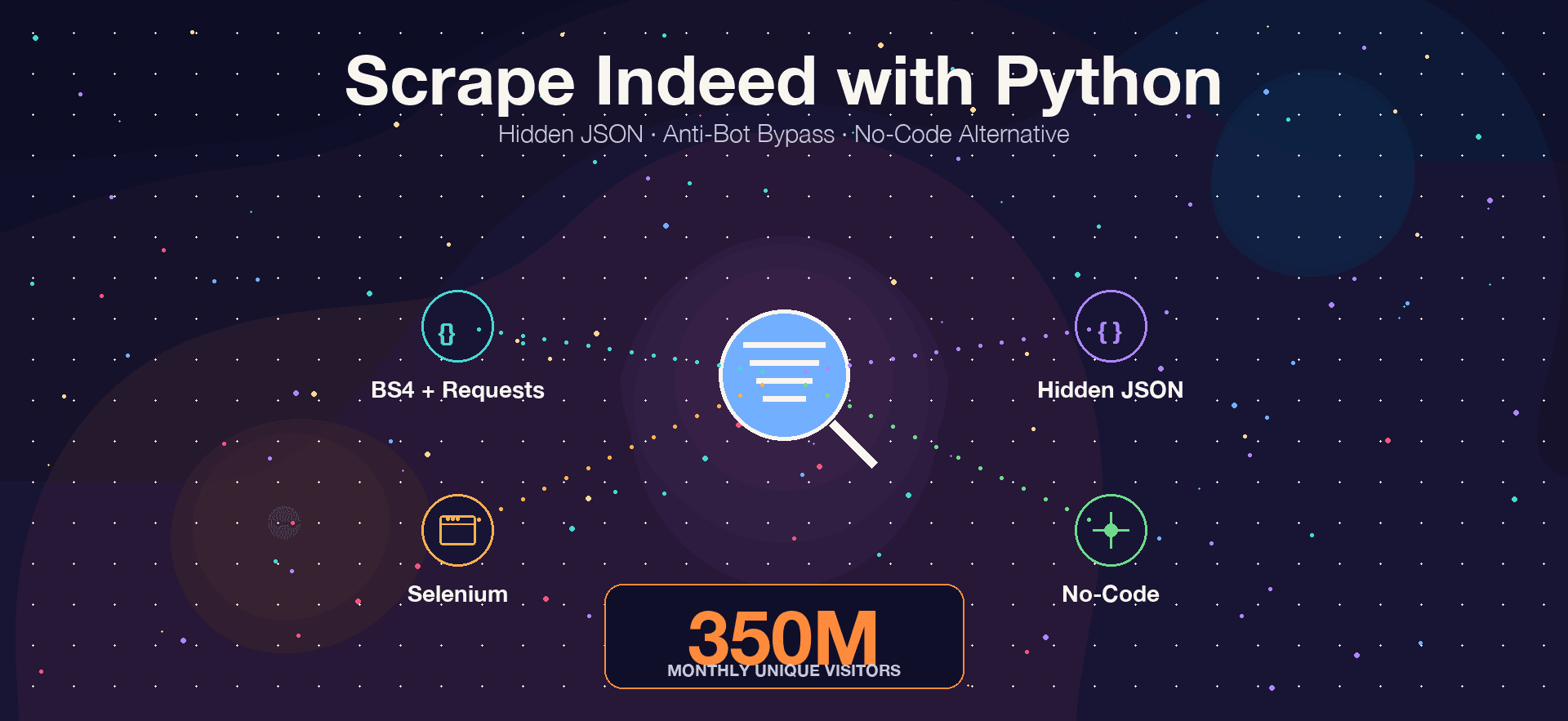Click the BS4 + Requests curly braces icon
Screen dimensions: 1568x721
[457, 326]
